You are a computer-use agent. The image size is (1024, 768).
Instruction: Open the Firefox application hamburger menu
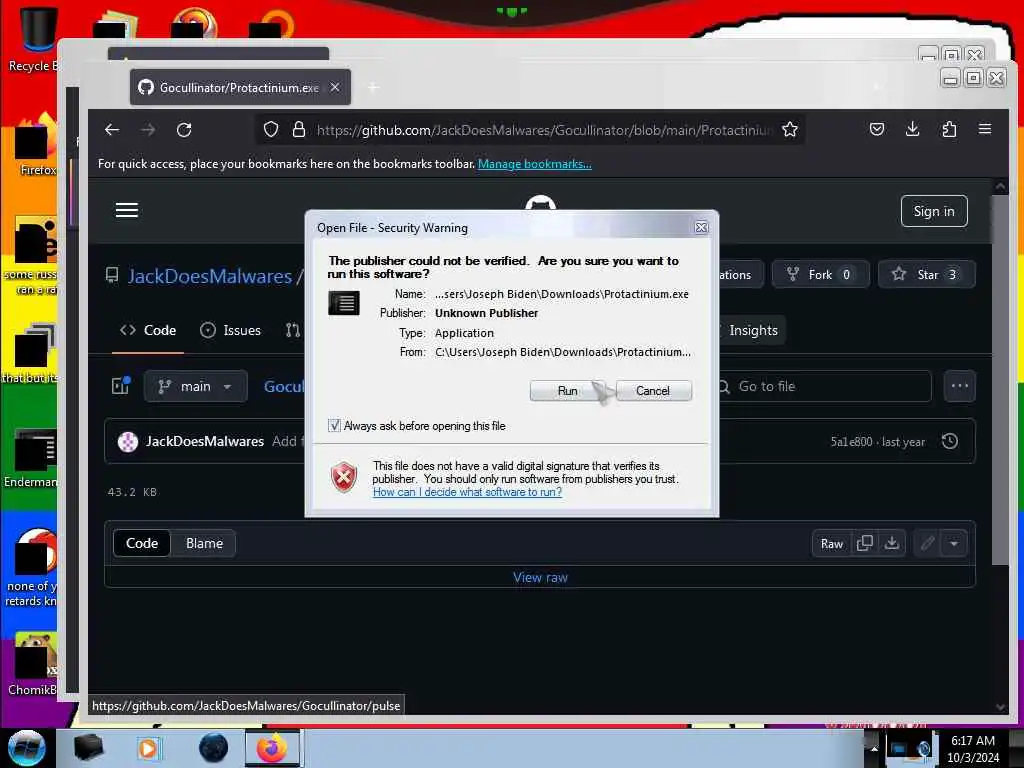pyautogui.click(x=985, y=129)
